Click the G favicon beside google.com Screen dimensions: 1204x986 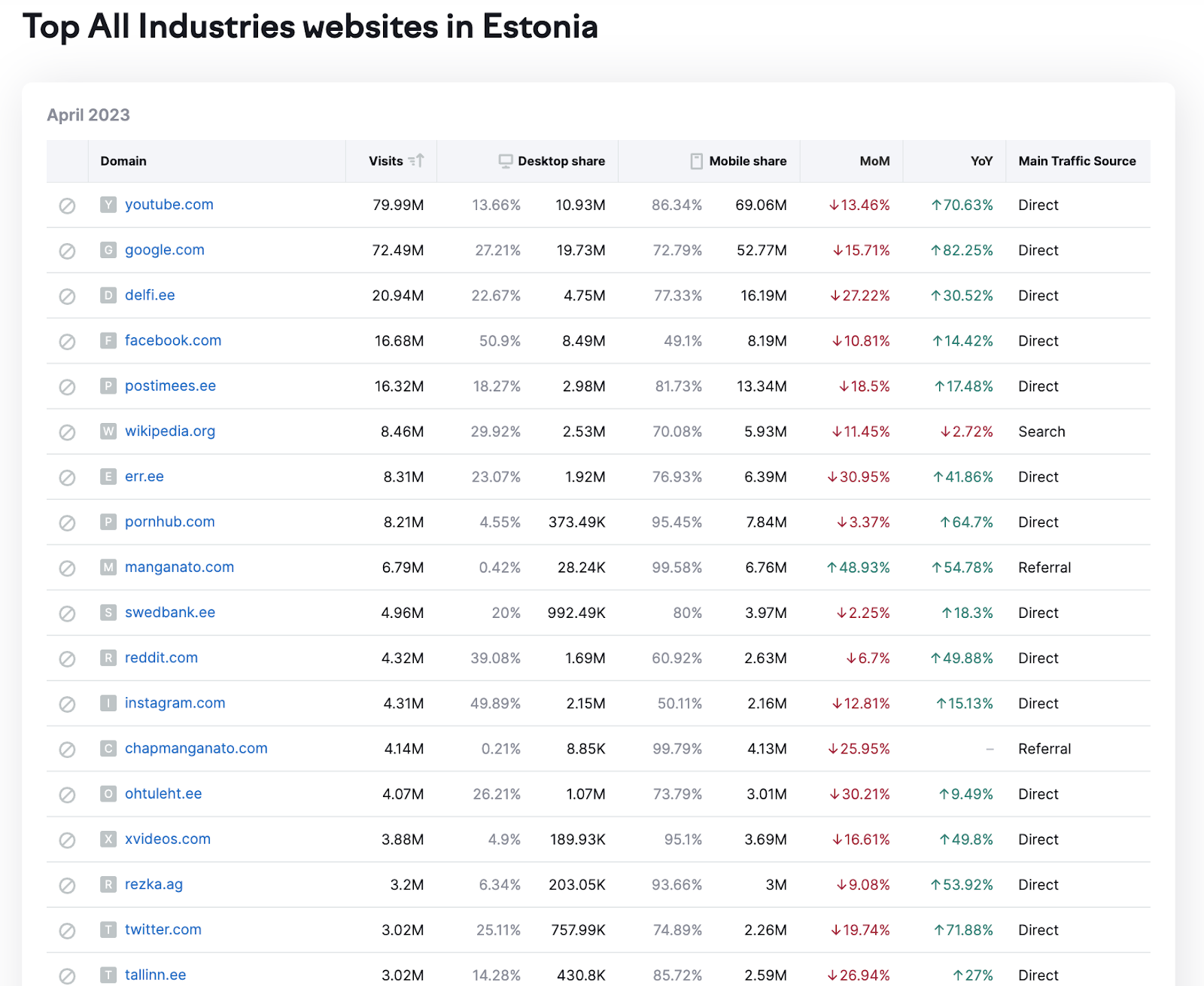pyautogui.click(x=108, y=250)
